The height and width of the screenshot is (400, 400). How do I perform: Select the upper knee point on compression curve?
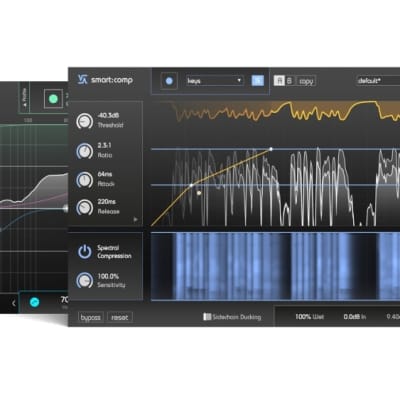[271, 149]
